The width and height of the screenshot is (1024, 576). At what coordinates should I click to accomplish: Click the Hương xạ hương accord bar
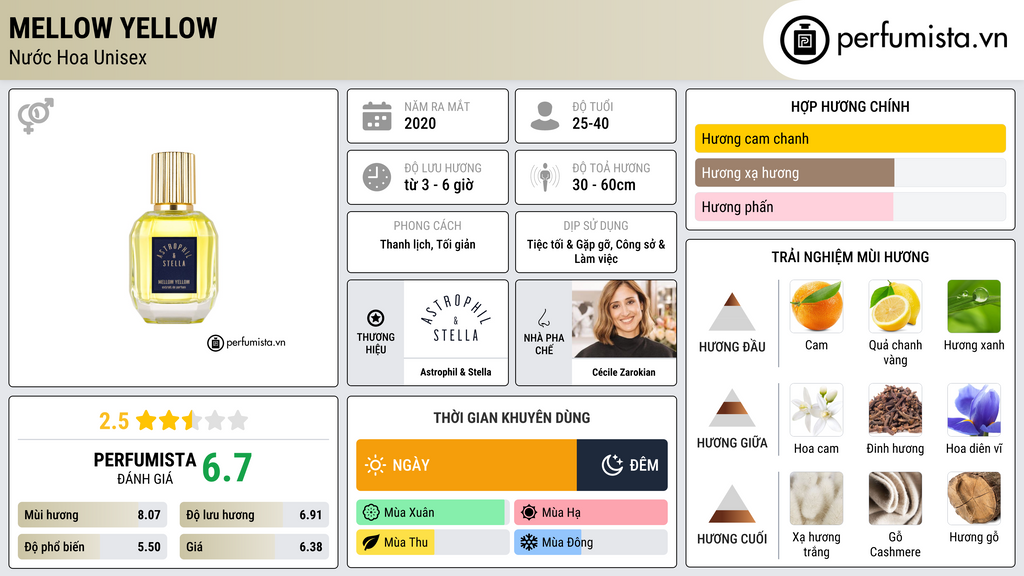(850, 173)
